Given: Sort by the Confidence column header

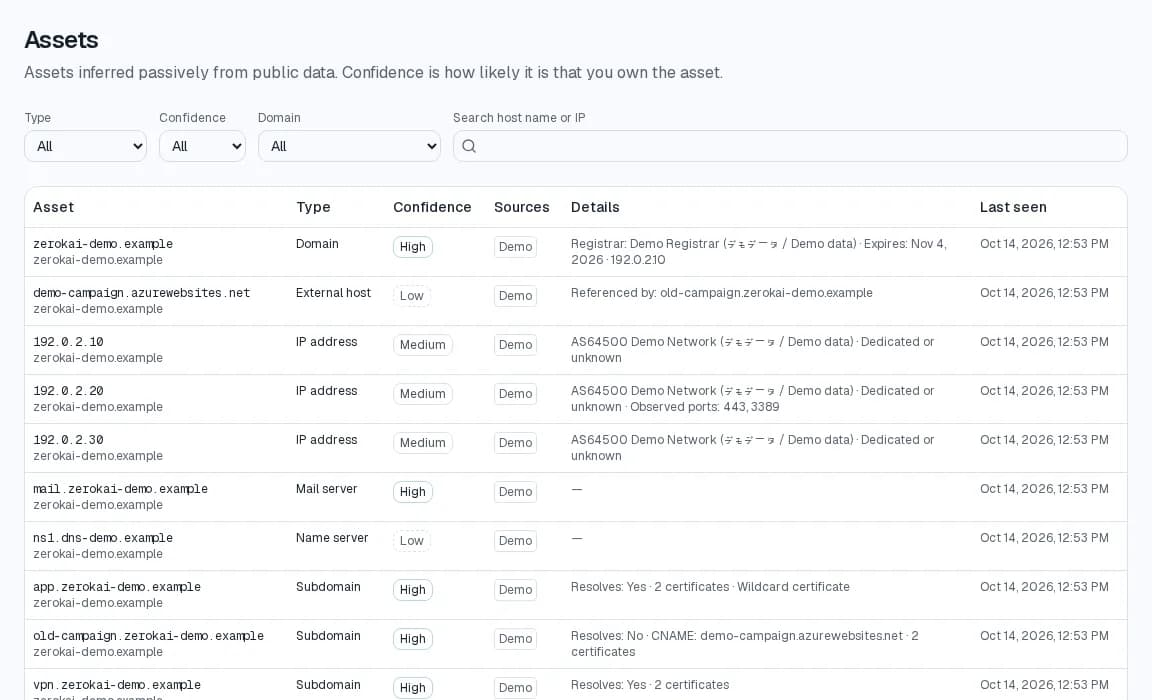Looking at the screenshot, I should [x=432, y=207].
